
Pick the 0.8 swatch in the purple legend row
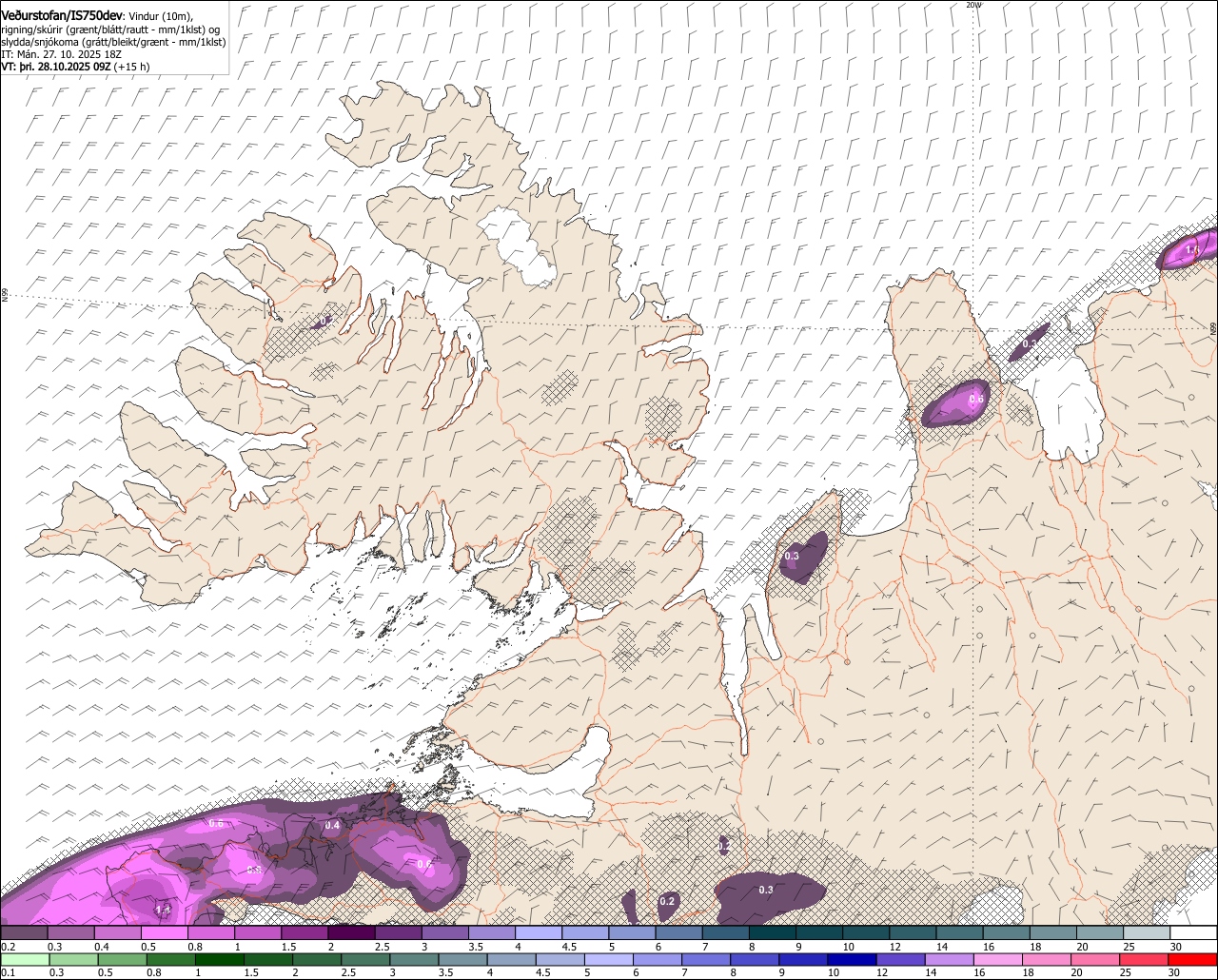(x=210, y=933)
